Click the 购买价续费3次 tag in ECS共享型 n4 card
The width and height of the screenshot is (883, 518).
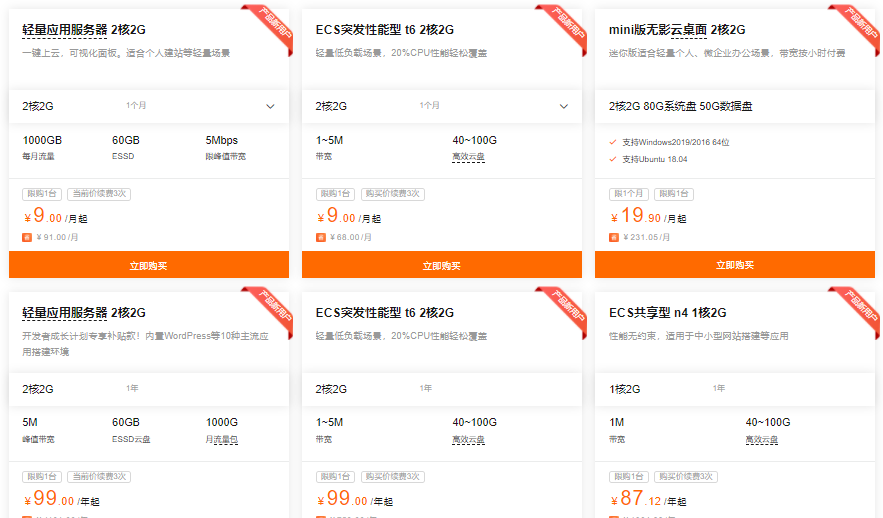coord(685,476)
